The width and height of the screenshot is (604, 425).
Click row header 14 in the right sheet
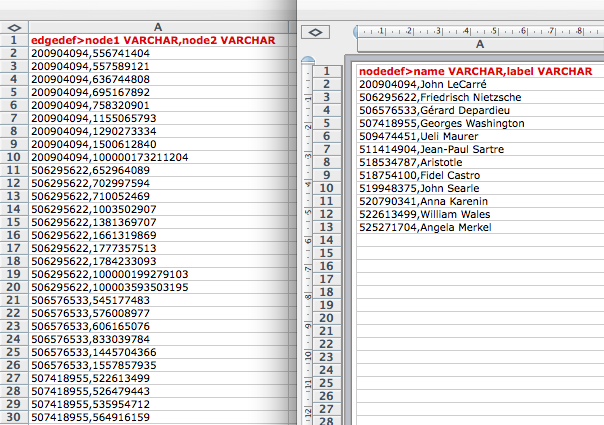[x=327, y=240]
